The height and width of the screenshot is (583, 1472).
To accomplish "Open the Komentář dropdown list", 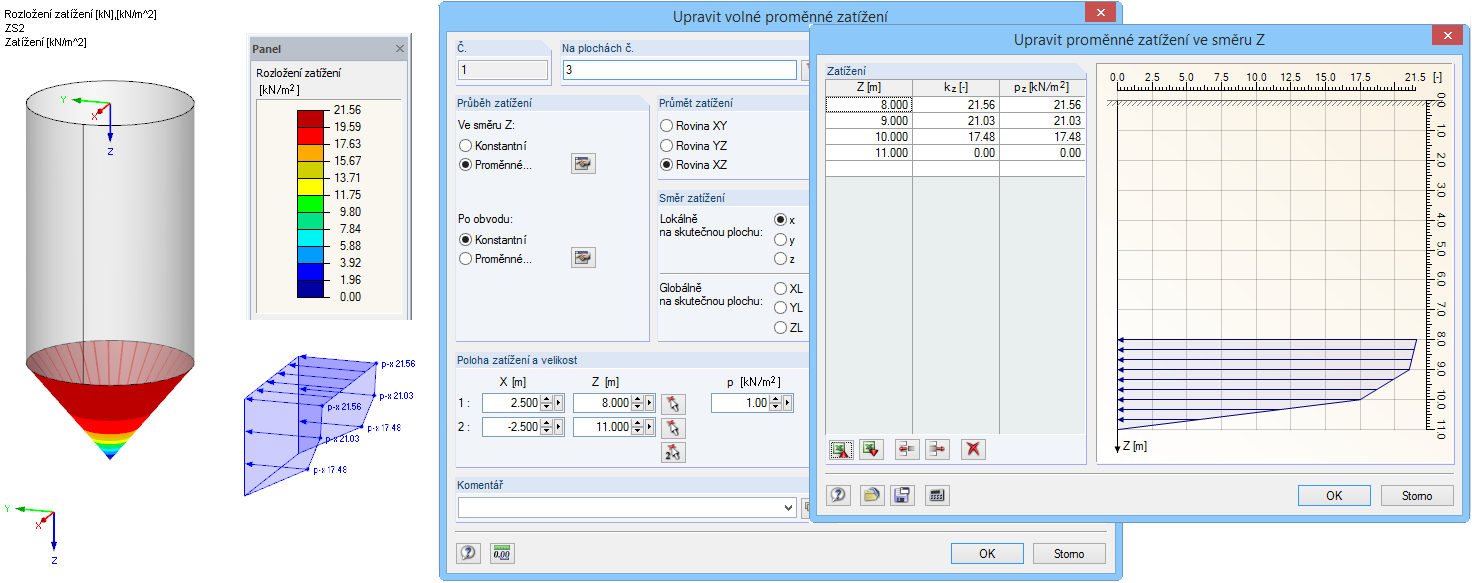I will (789, 508).
